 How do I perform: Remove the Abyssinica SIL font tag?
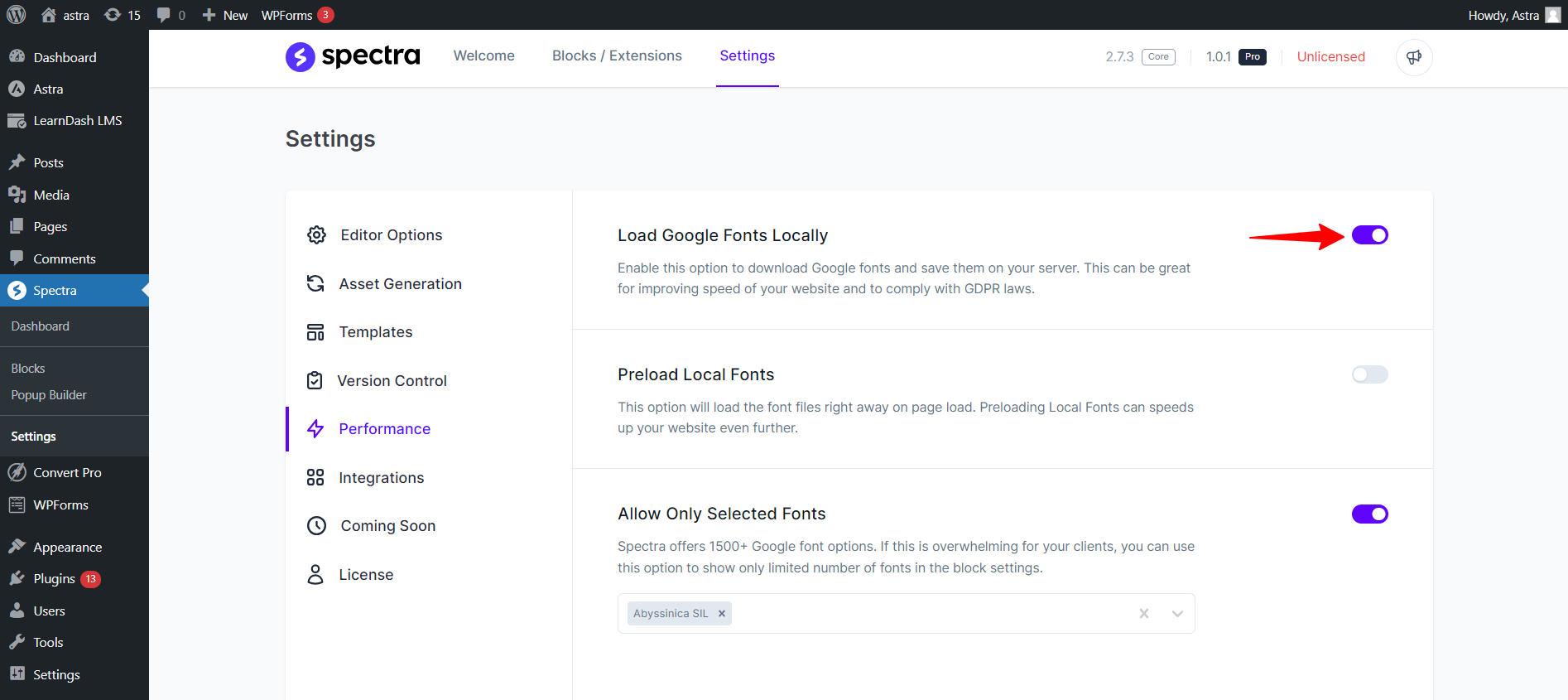(x=722, y=614)
